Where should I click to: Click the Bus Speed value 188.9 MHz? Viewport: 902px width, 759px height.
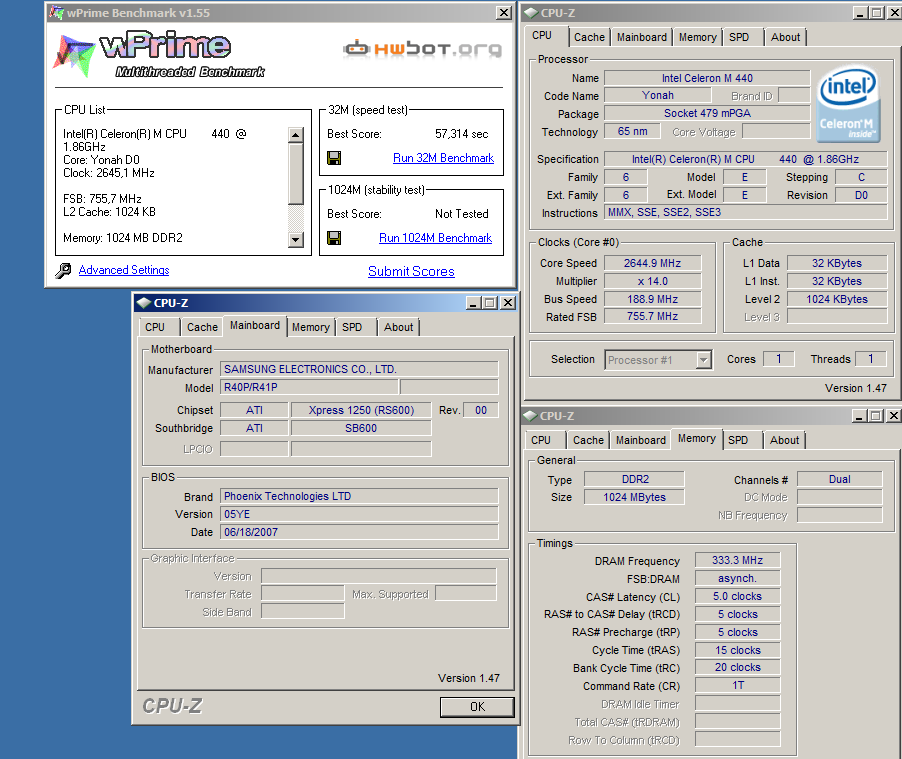point(652,299)
